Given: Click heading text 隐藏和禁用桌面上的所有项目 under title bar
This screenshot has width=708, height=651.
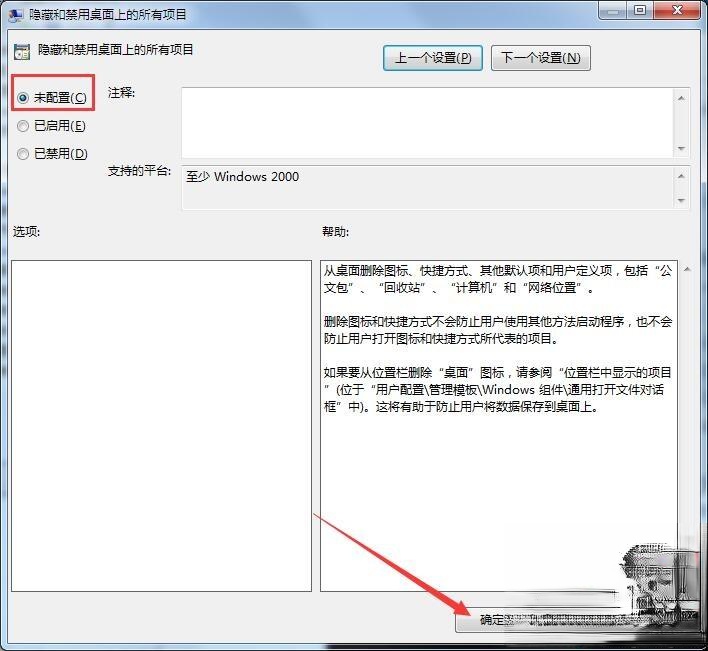Looking at the screenshot, I should [116, 50].
